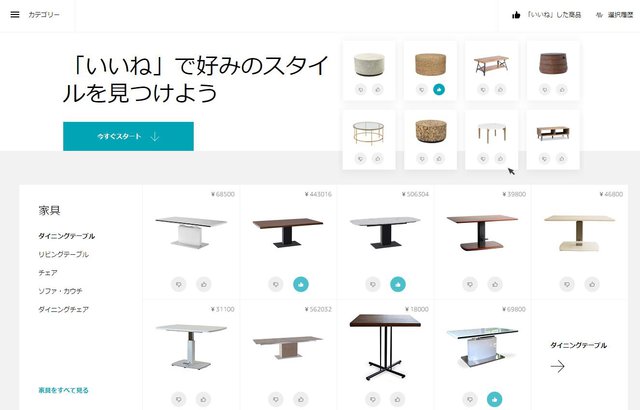Click the 今すぐスタート button

128,136
